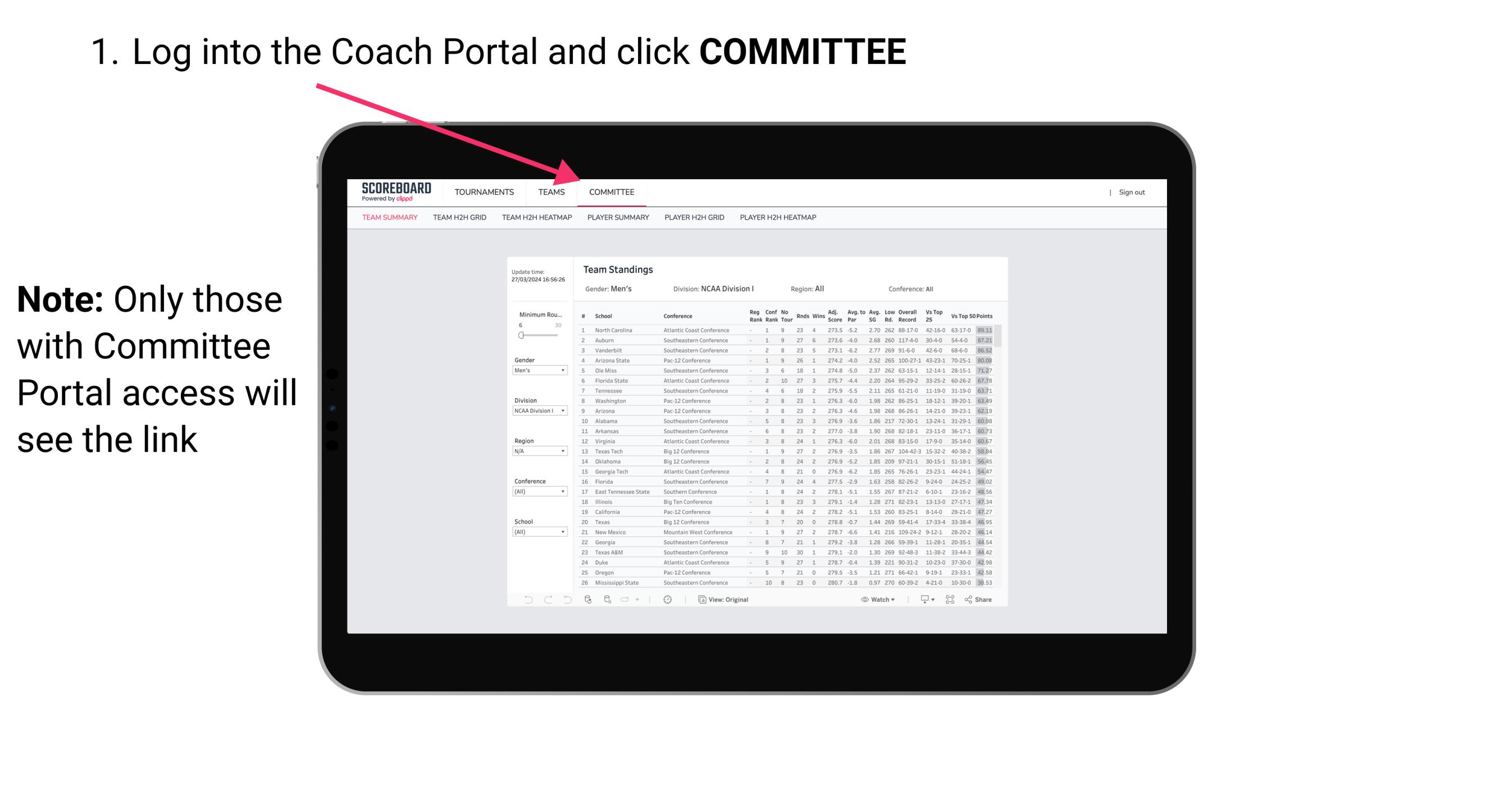Click the download/export icon
Viewport: 1509px width, 812px height.
tap(921, 600)
